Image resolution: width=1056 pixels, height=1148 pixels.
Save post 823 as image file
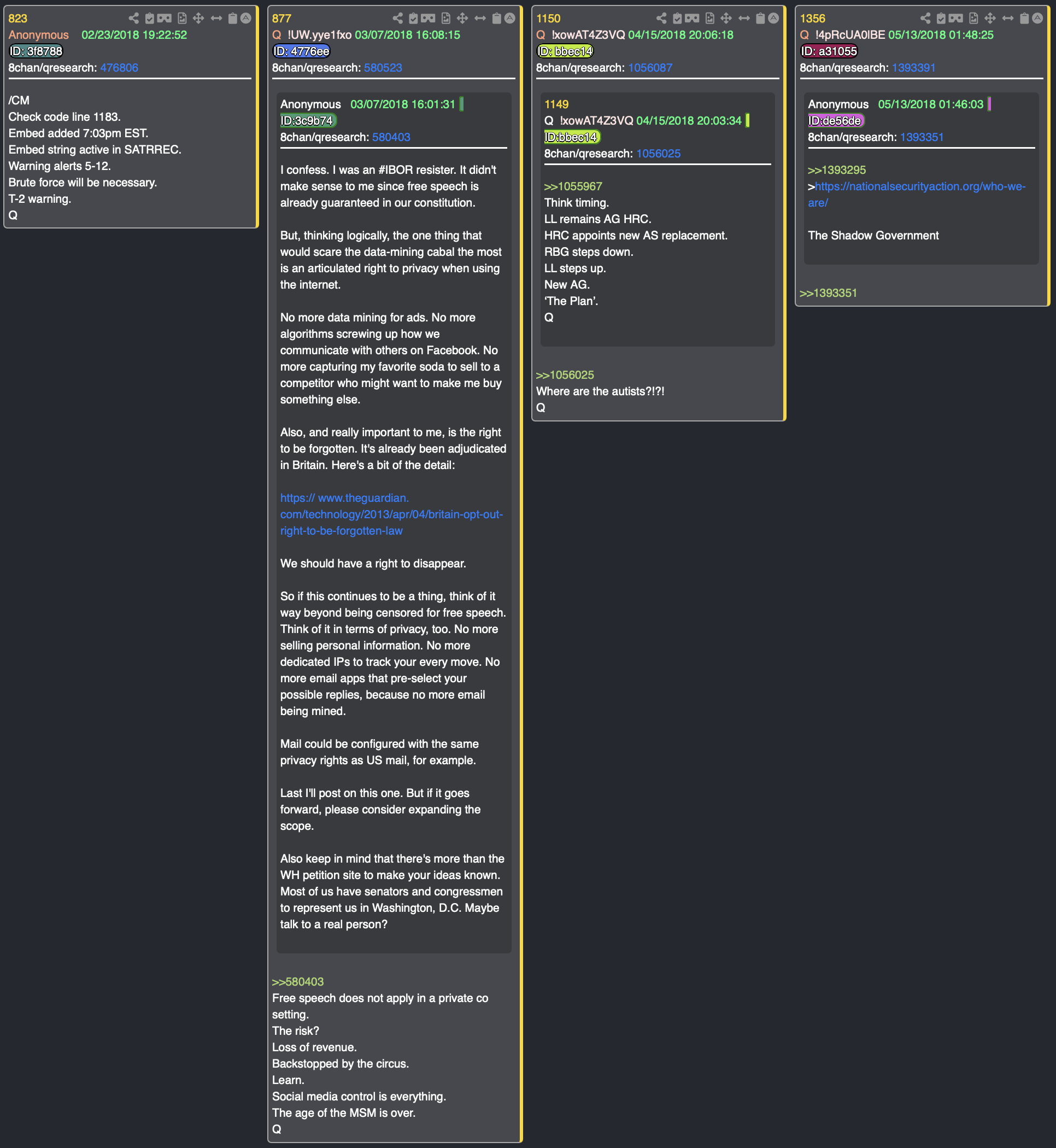click(181, 18)
